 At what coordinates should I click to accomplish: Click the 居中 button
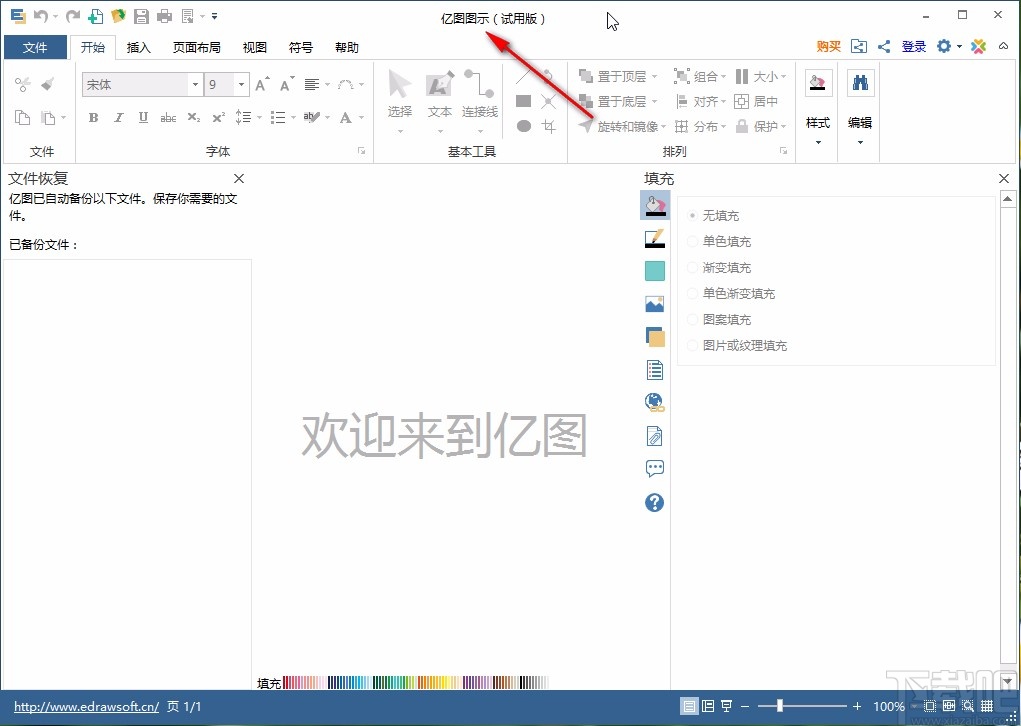point(757,102)
